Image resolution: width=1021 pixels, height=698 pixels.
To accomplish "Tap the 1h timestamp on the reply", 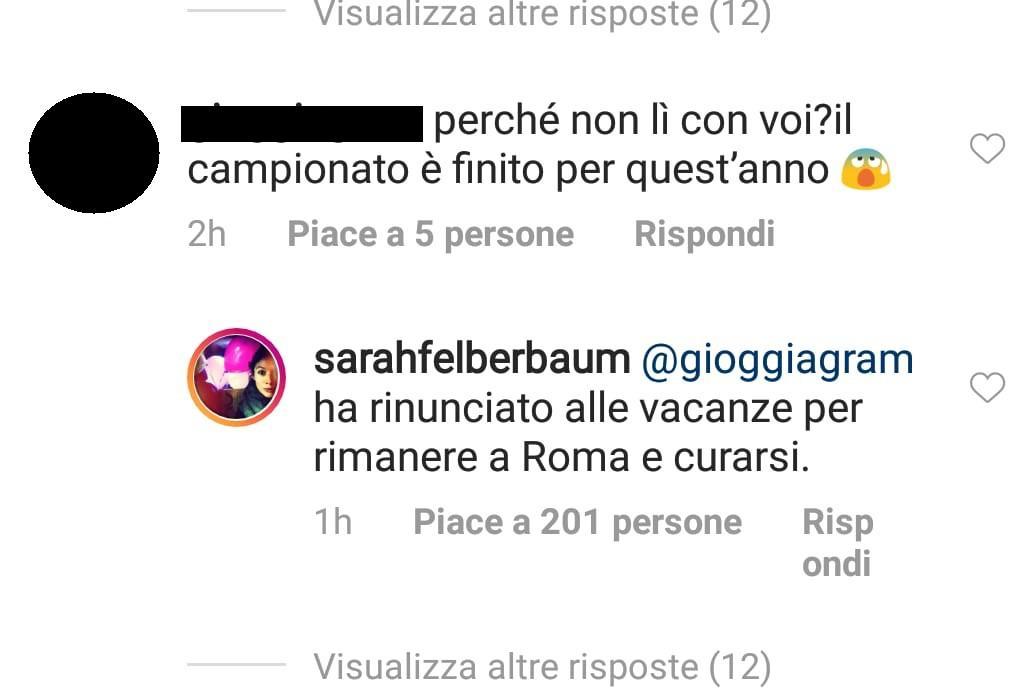I will [333, 522].
